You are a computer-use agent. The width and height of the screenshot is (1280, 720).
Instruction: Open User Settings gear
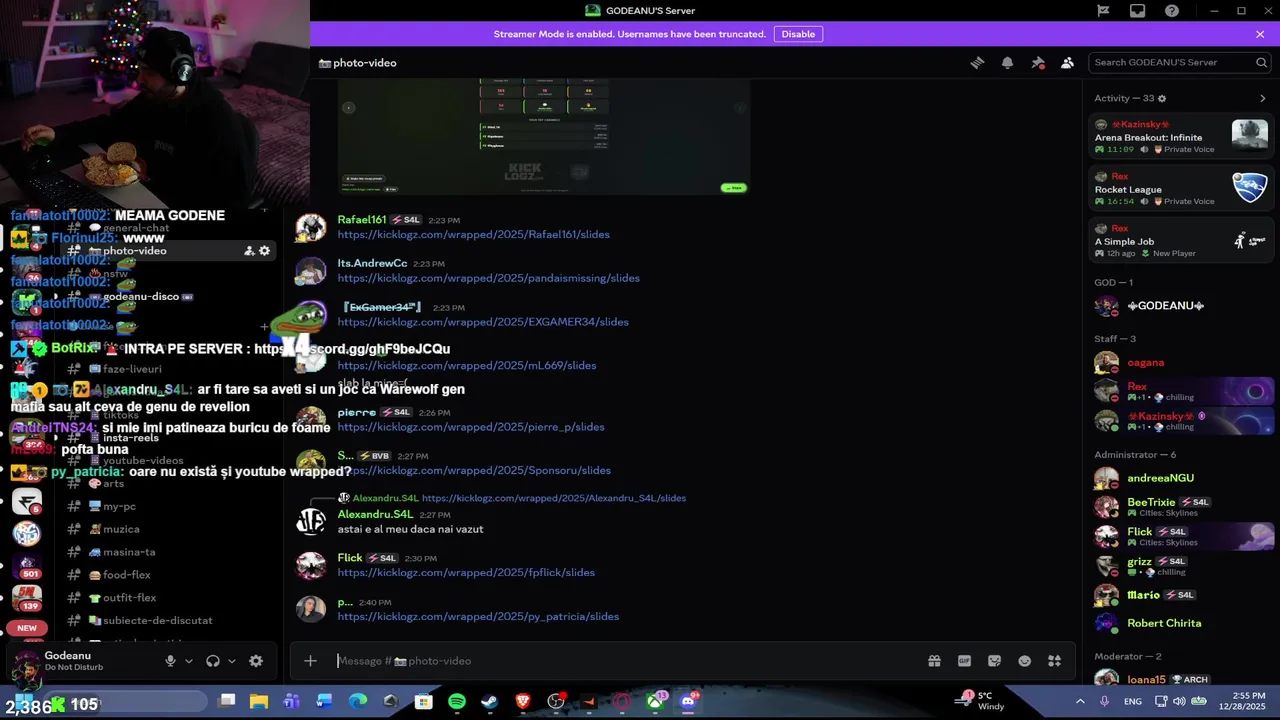(x=256, y=661)
